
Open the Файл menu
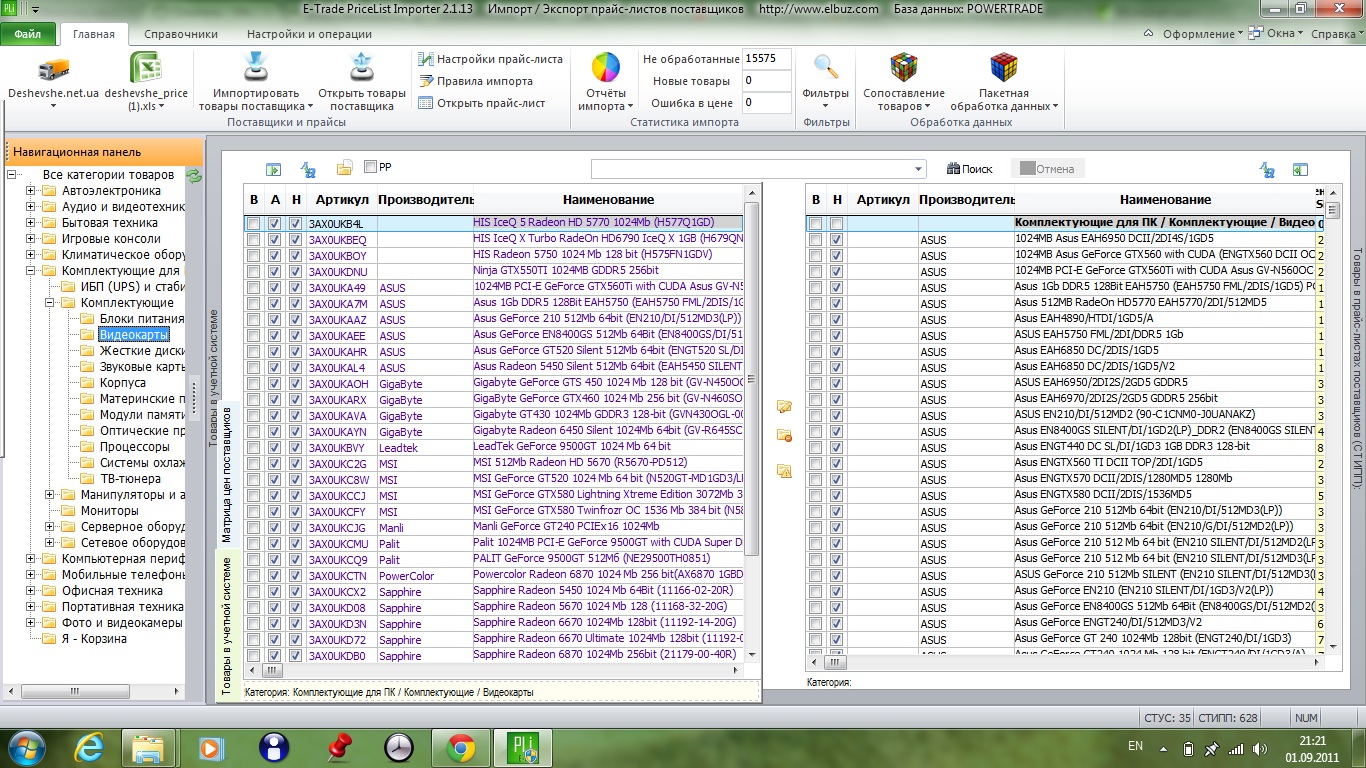click(28, 34)
